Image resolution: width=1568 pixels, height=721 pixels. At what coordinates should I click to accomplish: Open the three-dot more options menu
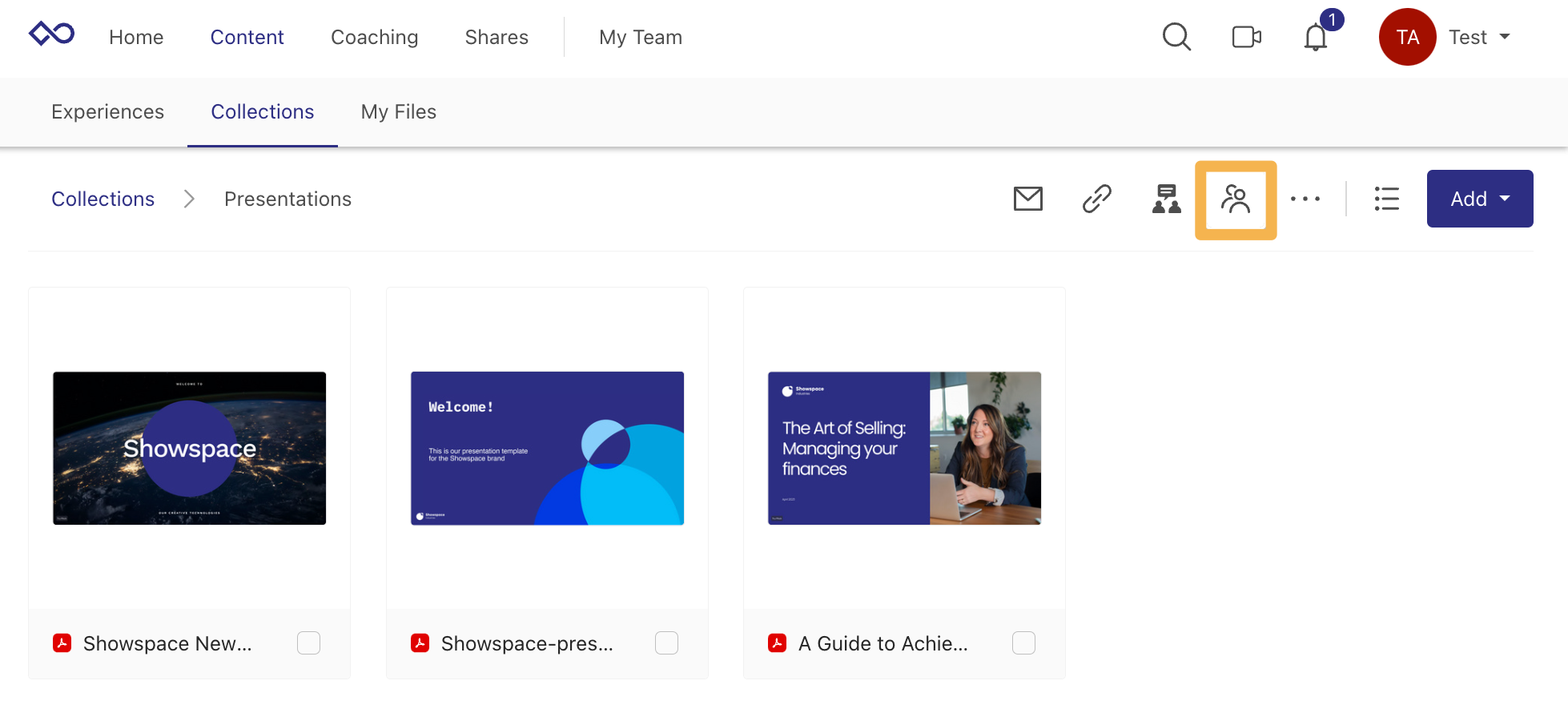pos(1305,199)
